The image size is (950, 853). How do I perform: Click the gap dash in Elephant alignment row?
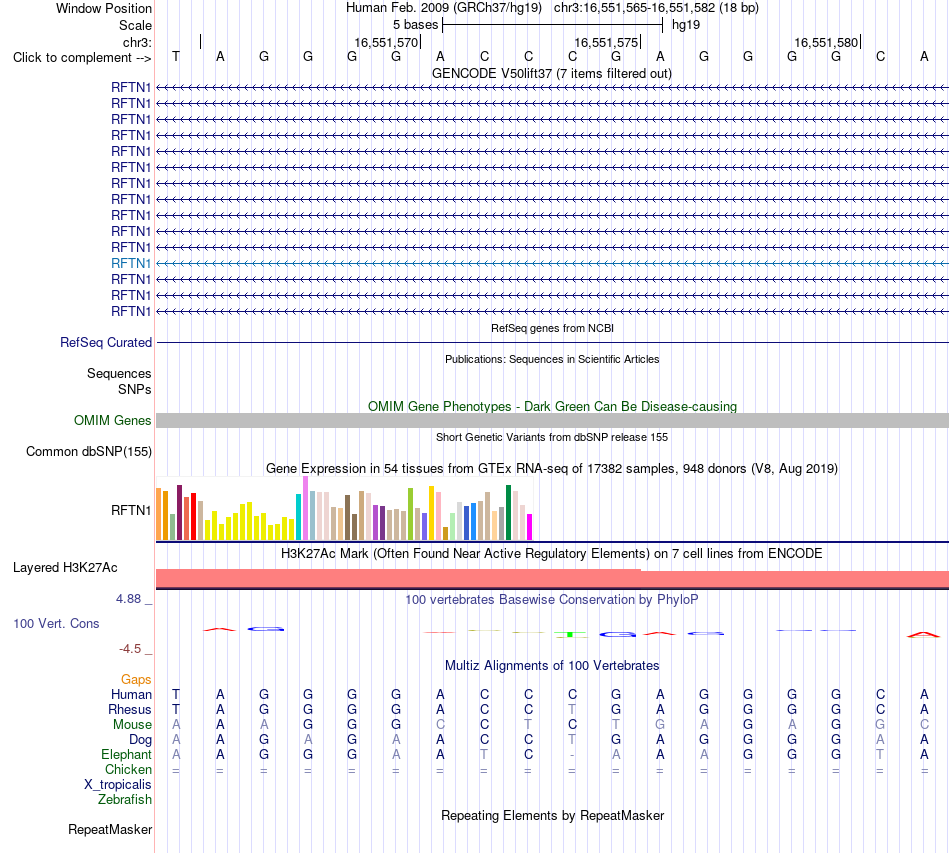coord(572,755)
